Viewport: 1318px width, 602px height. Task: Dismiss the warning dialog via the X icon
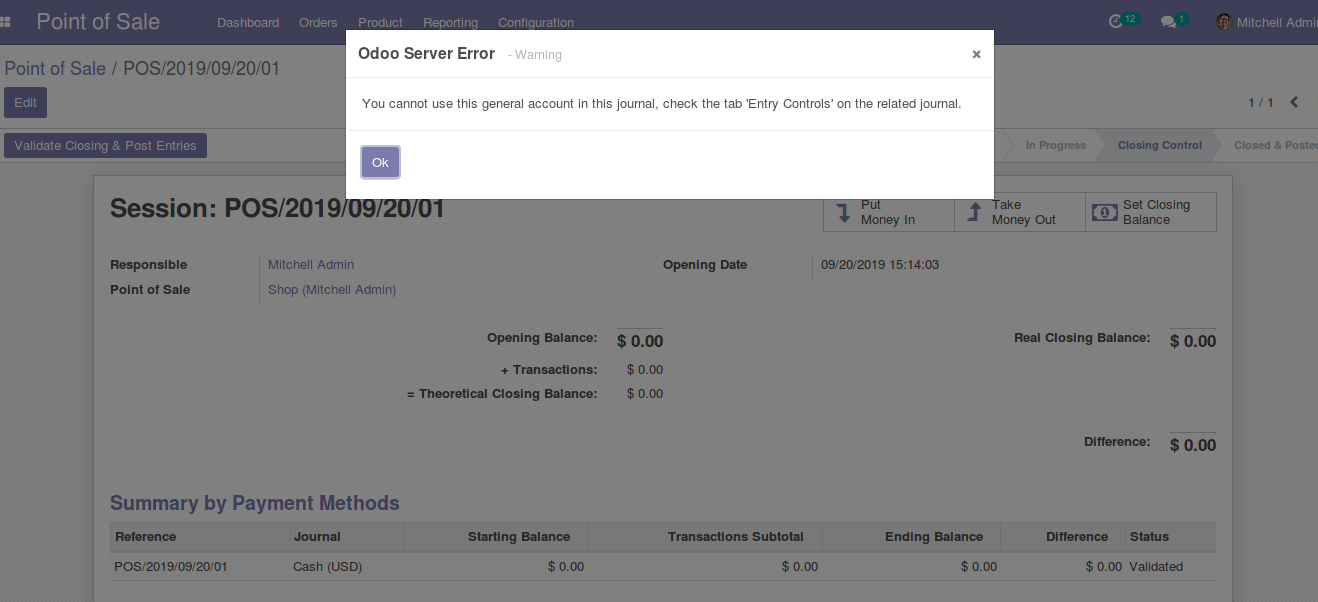(x=976, y=54)
